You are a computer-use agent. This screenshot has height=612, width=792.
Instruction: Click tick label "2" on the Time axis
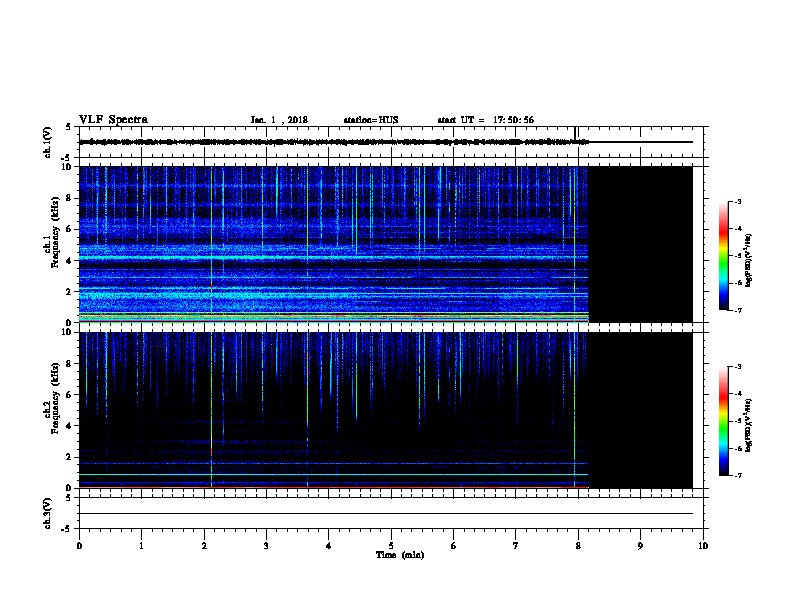[204, 546]
